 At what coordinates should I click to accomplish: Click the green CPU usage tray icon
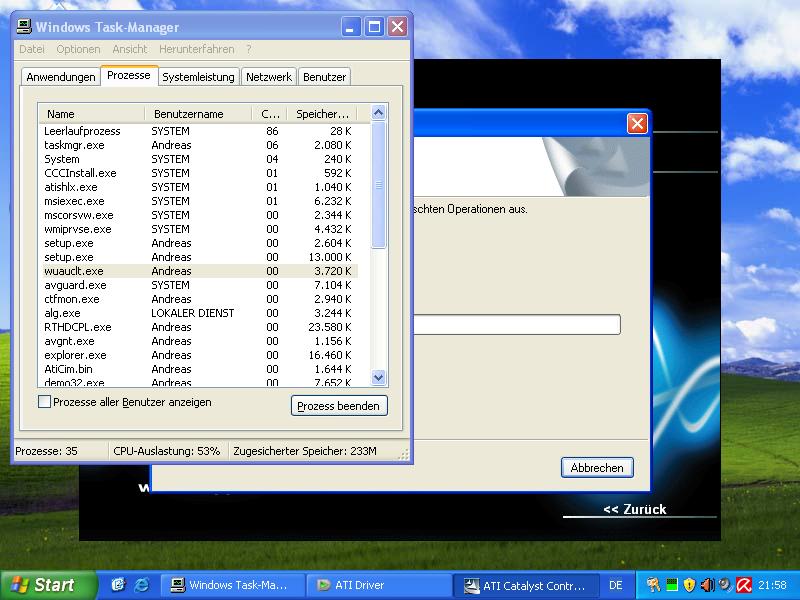point(672,585)
